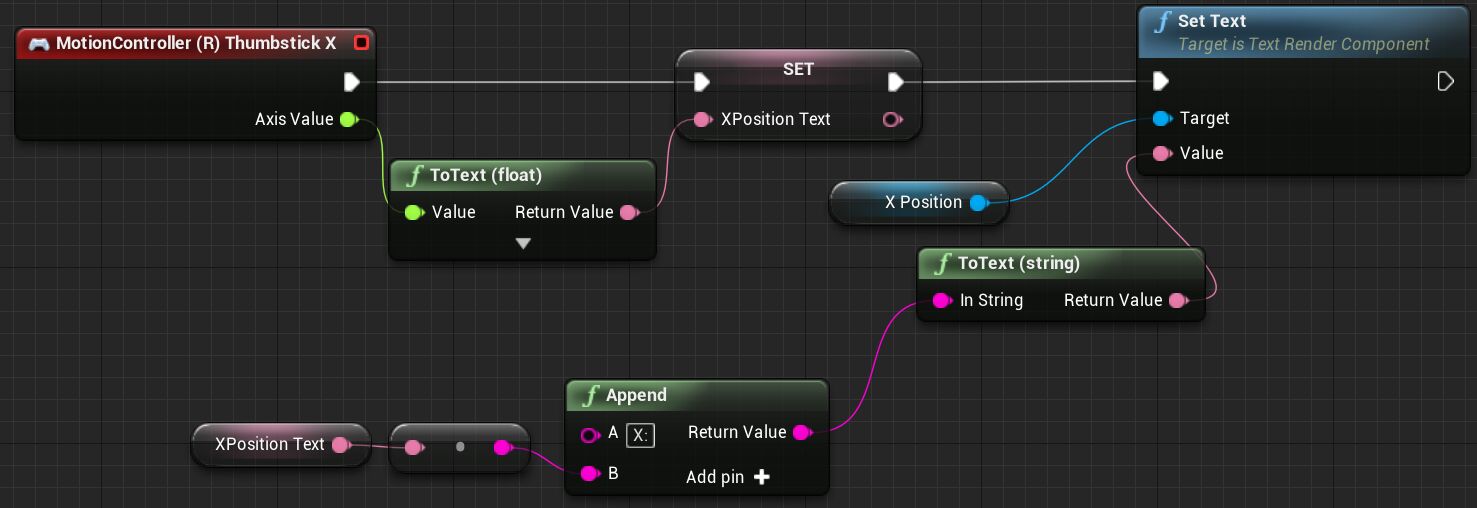
Task: Click the green Axis Value output pin
Action: [x=348, y=119]
